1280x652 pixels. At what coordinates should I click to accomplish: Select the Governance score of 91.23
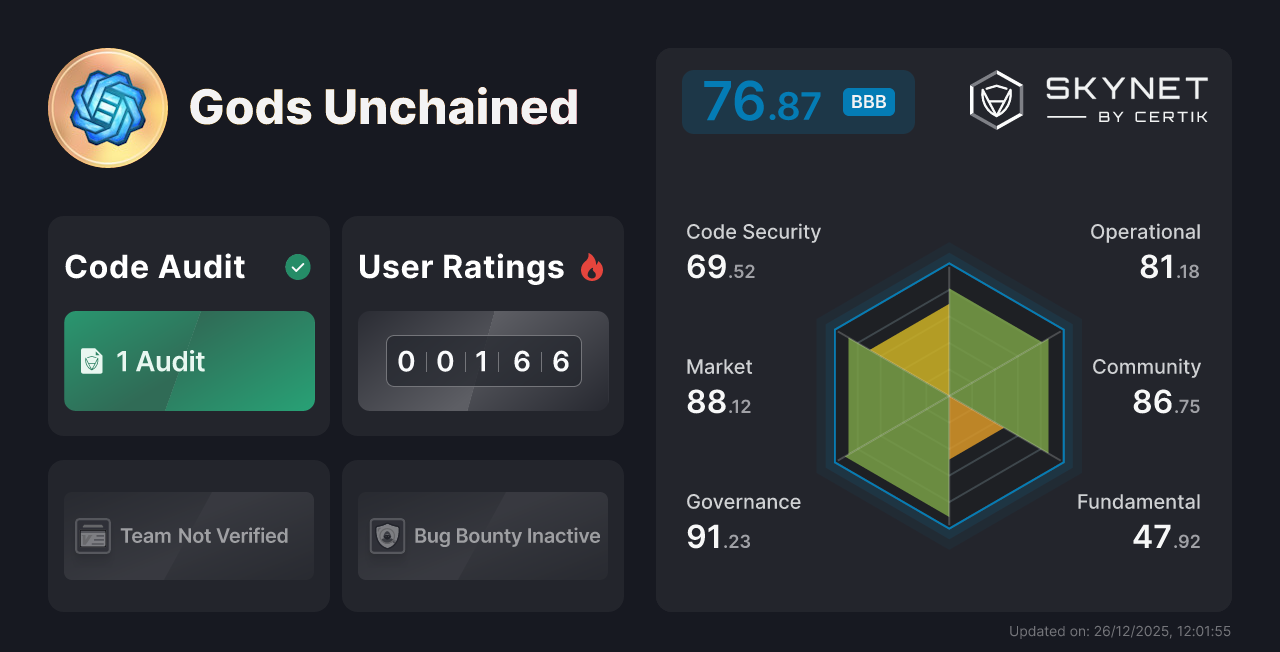tap(720, 520)
